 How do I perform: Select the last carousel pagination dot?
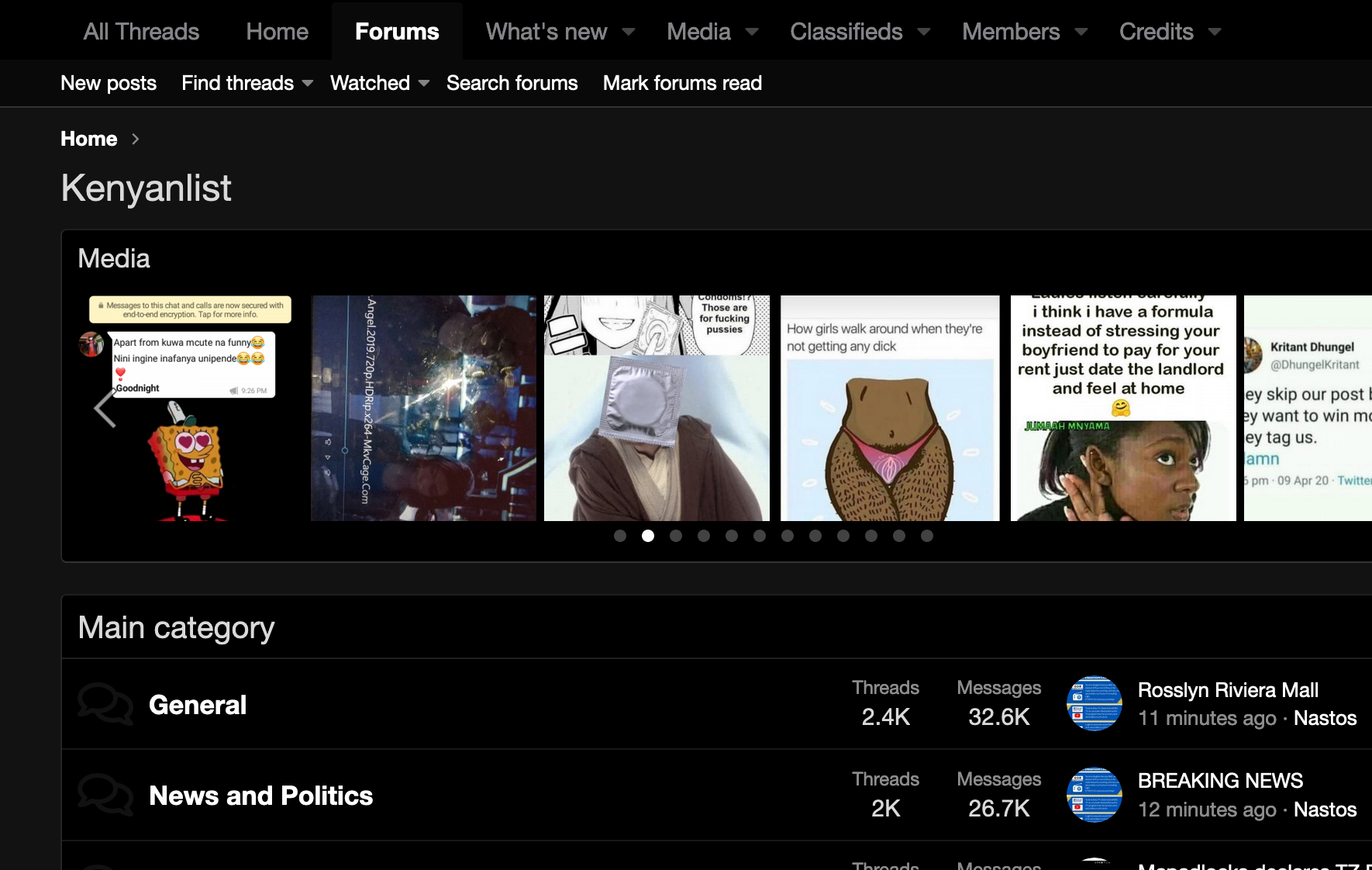[927, 536]
